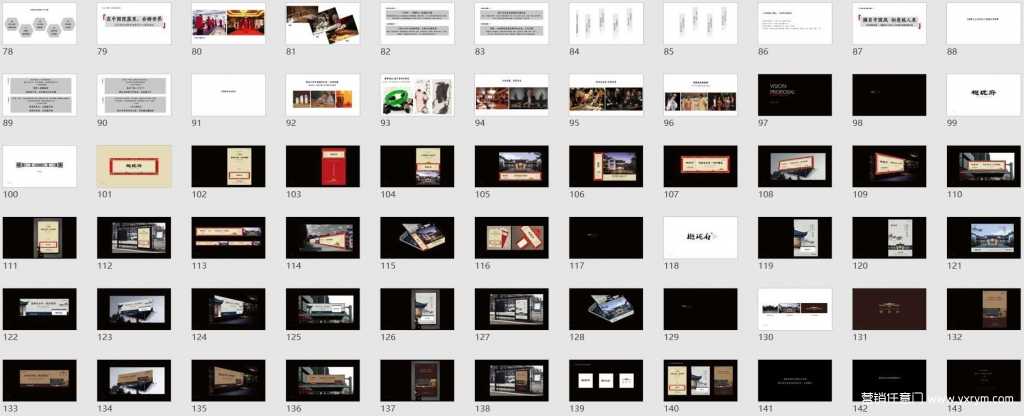This screenshot has height=416, width=1024.
Task: Select slide 139 with three small cards
Action: [606, 380]
